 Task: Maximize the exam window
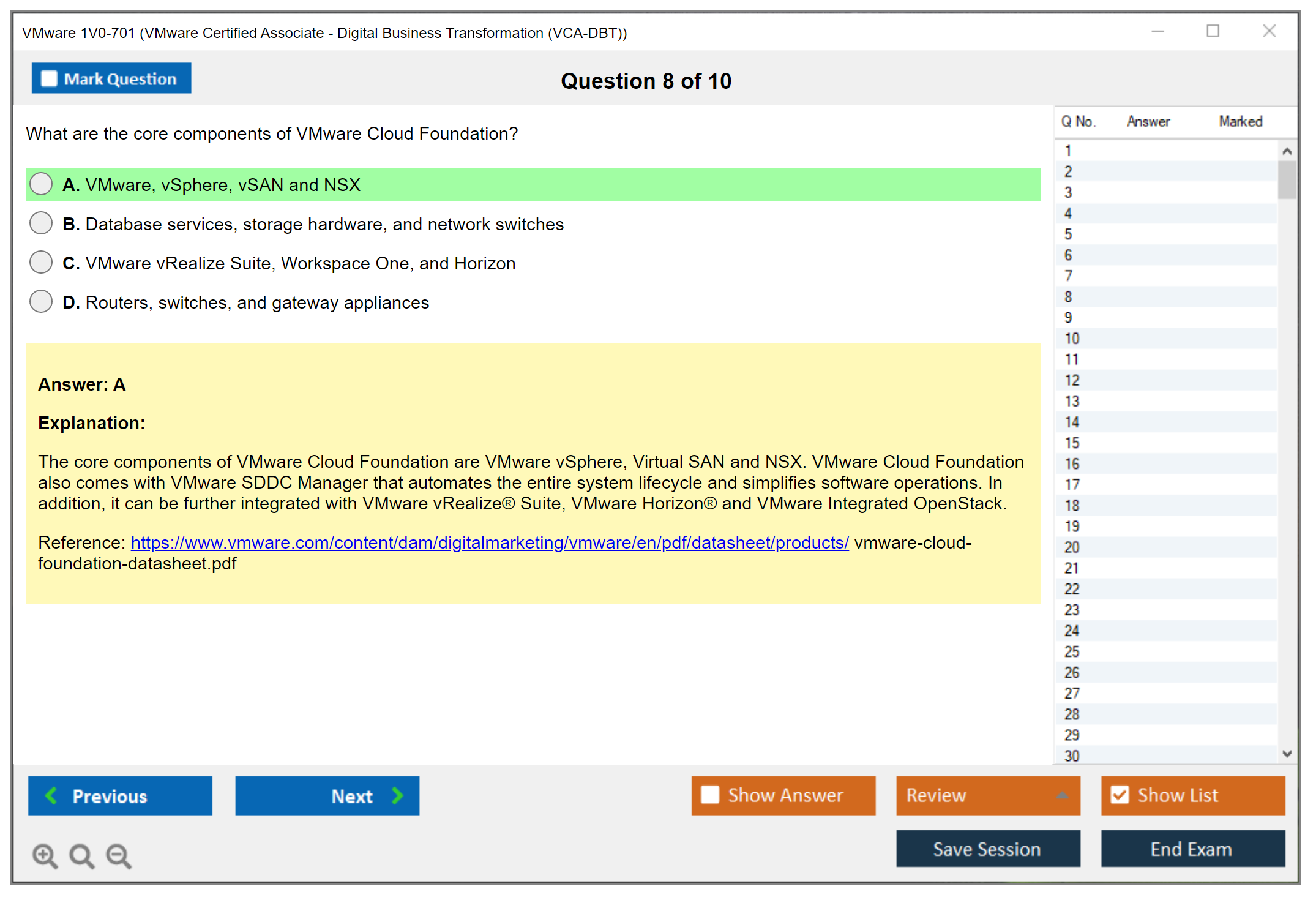[x=1213, y=31]
